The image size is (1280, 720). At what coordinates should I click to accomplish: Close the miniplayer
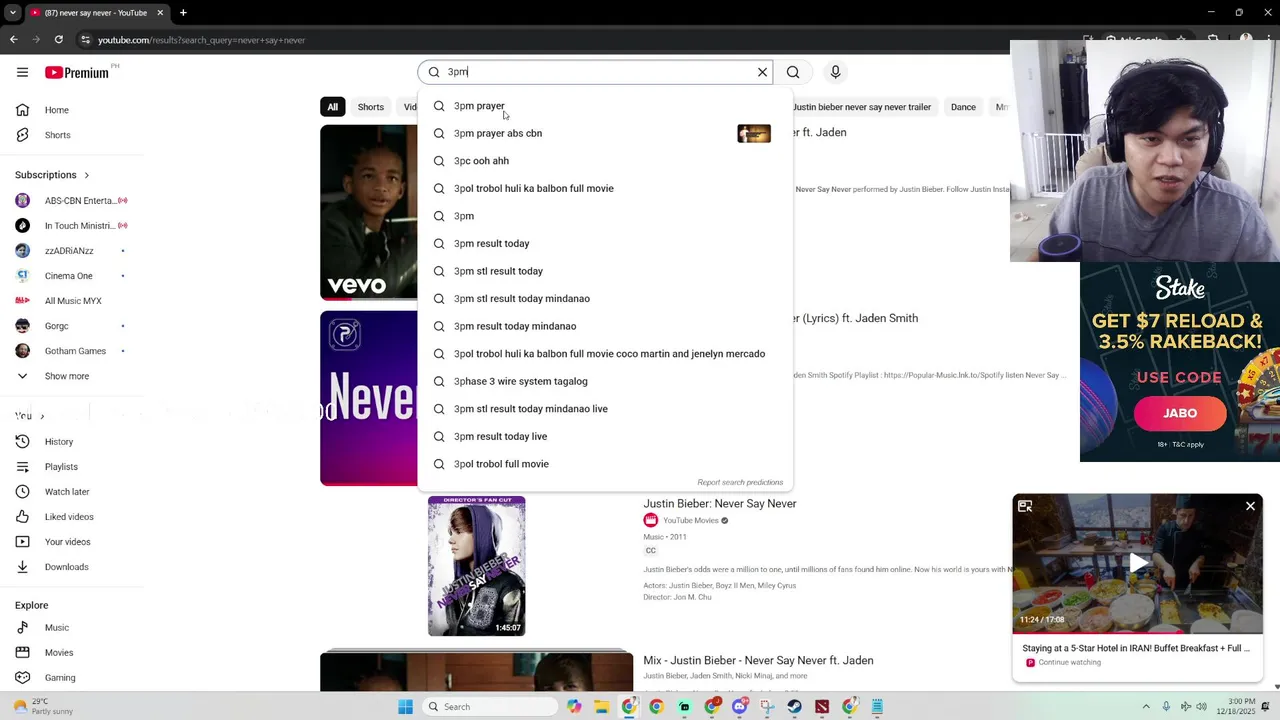[x=1250, y=506]
